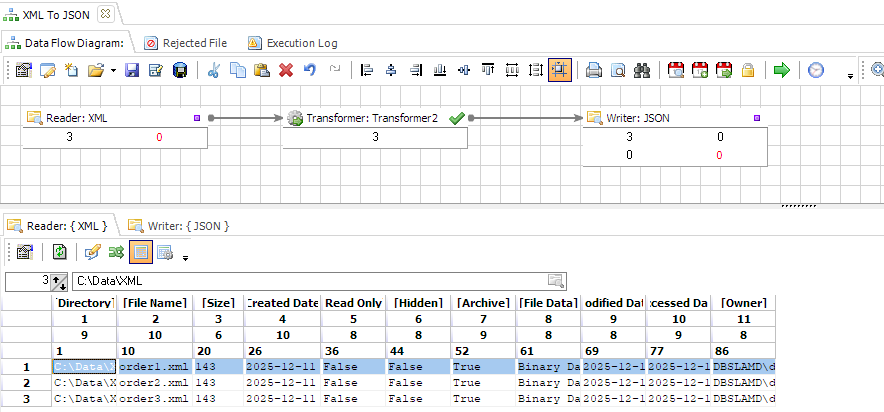The image size is (884, 412).
Task: Delete using the red X icon
Action: pos(286,70)
